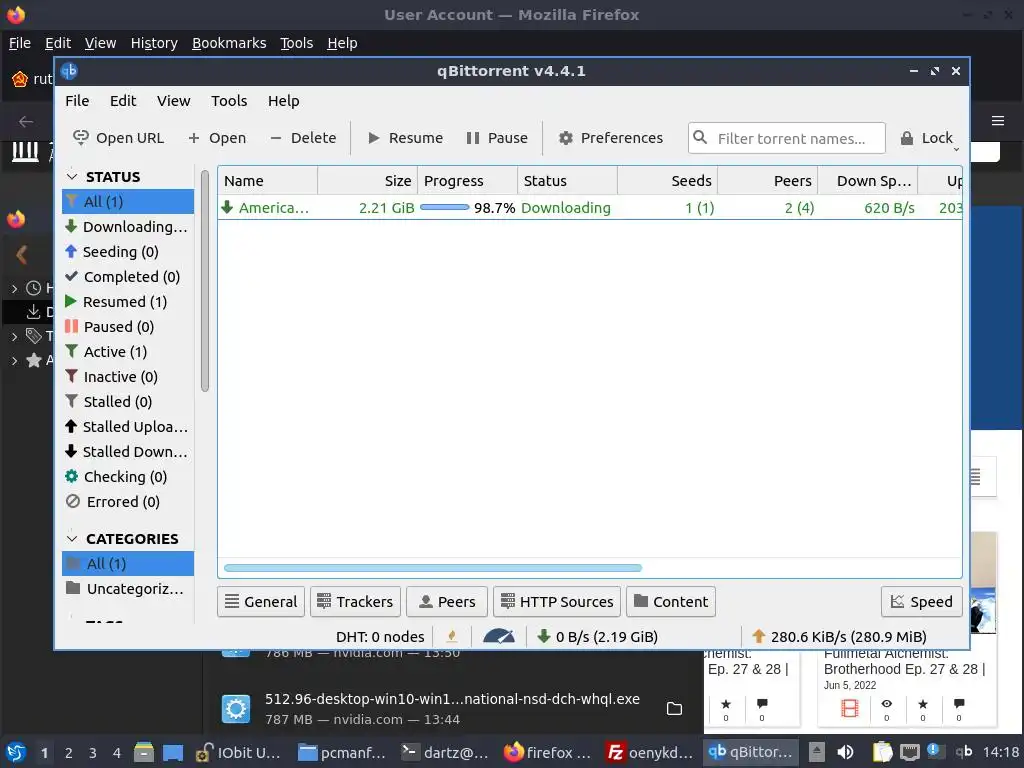Sort torrents by Name column

pos(268,181)
